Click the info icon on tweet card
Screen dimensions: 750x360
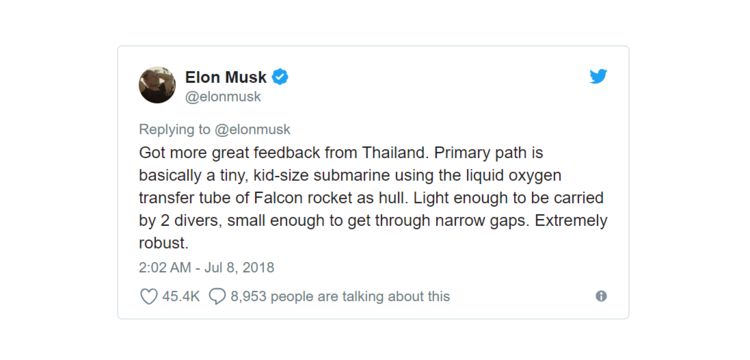click(x=601, y=296)
